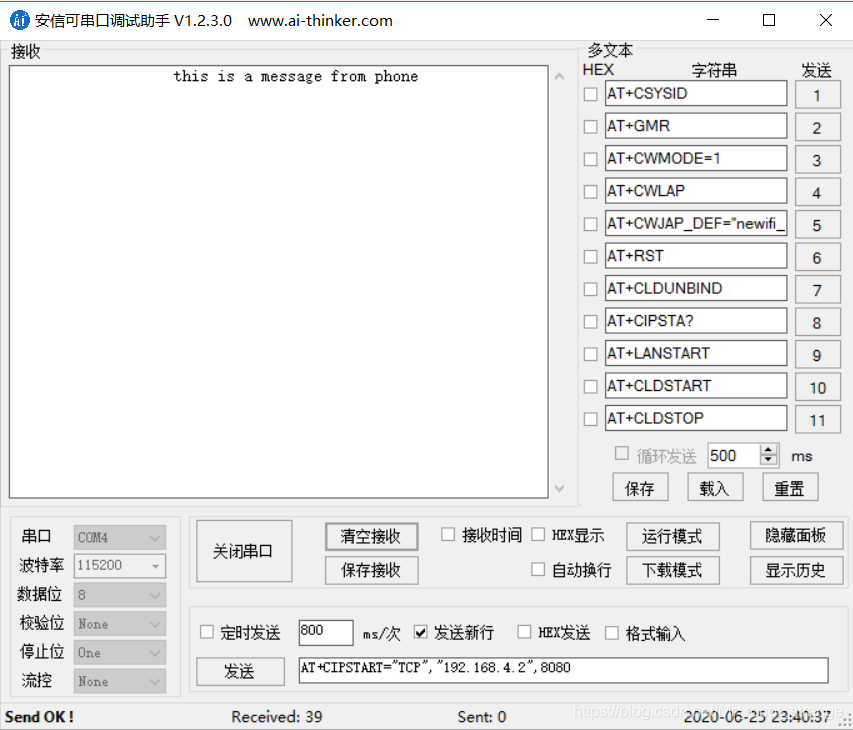Switch to 下载模式 download mode
This screenshot has width=853, height=730.
pos(672,570)
